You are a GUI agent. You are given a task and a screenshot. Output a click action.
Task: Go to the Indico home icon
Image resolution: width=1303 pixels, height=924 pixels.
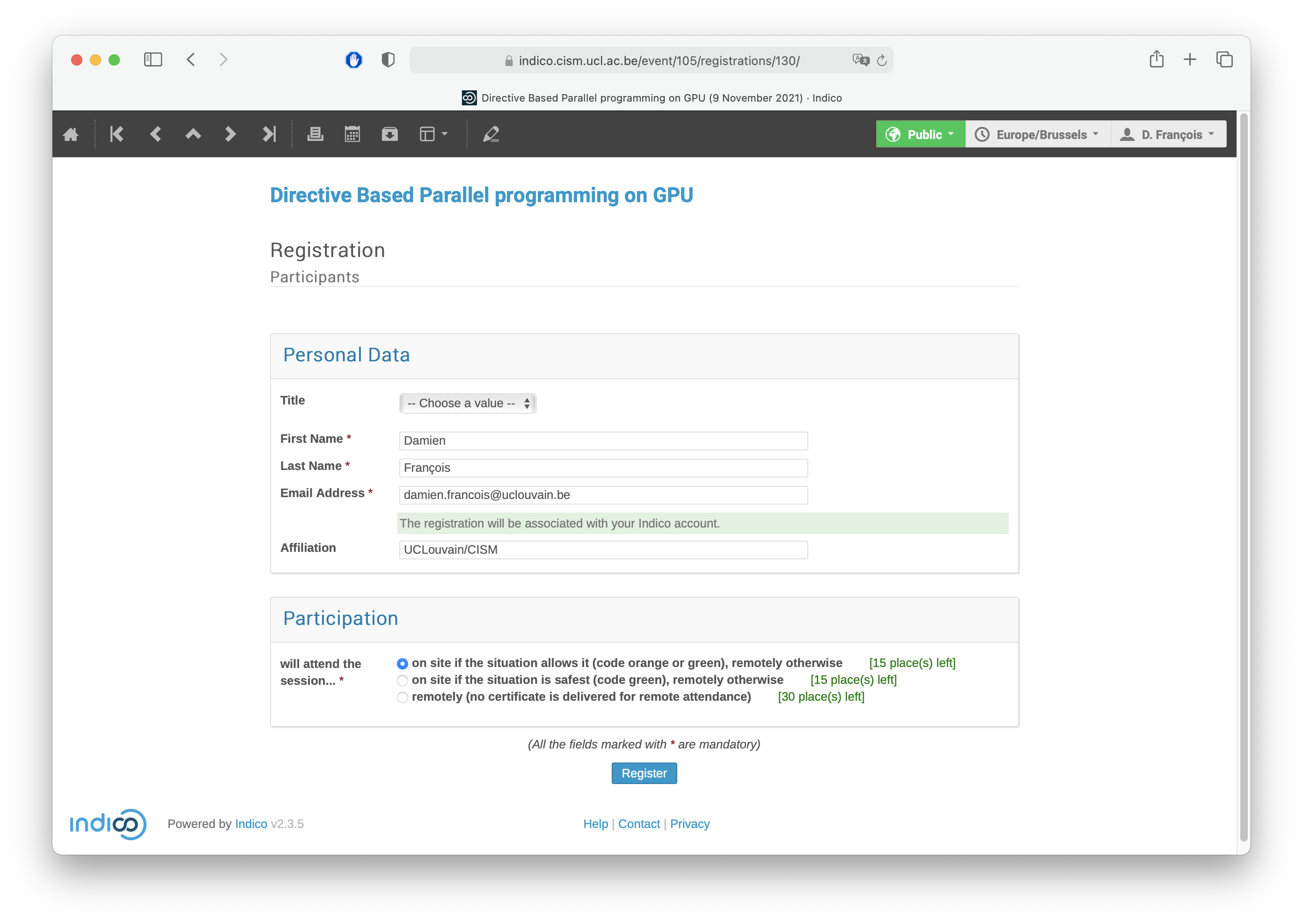tap(71, 134)
